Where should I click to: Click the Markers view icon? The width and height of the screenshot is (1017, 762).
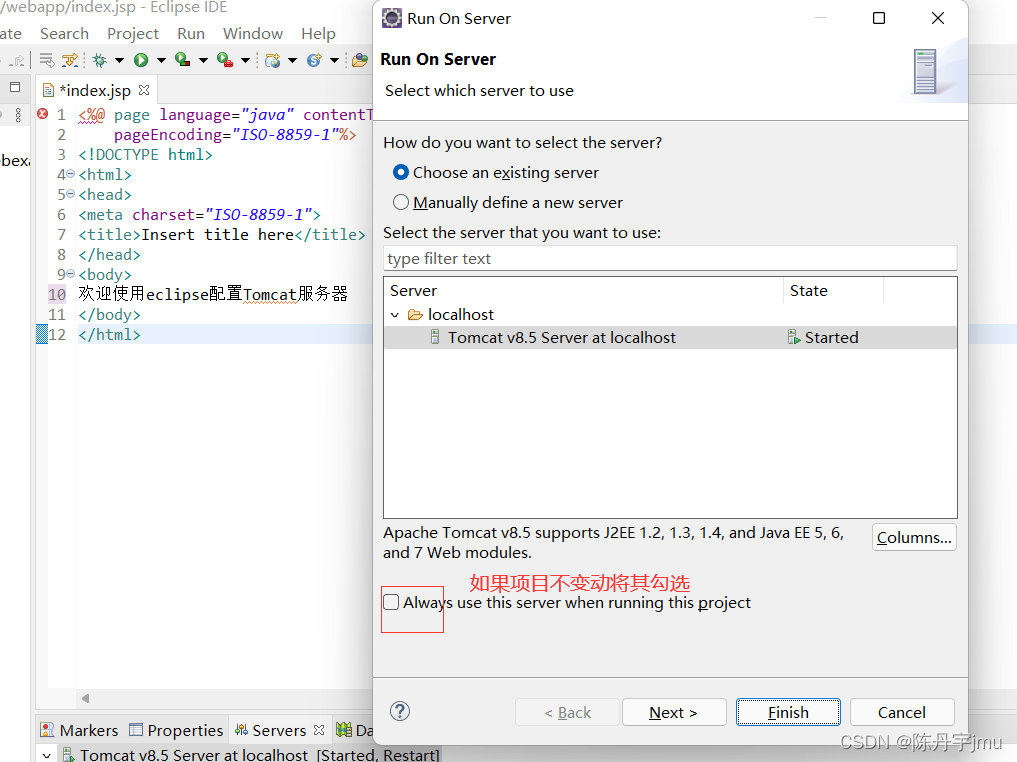pos(47,730)
